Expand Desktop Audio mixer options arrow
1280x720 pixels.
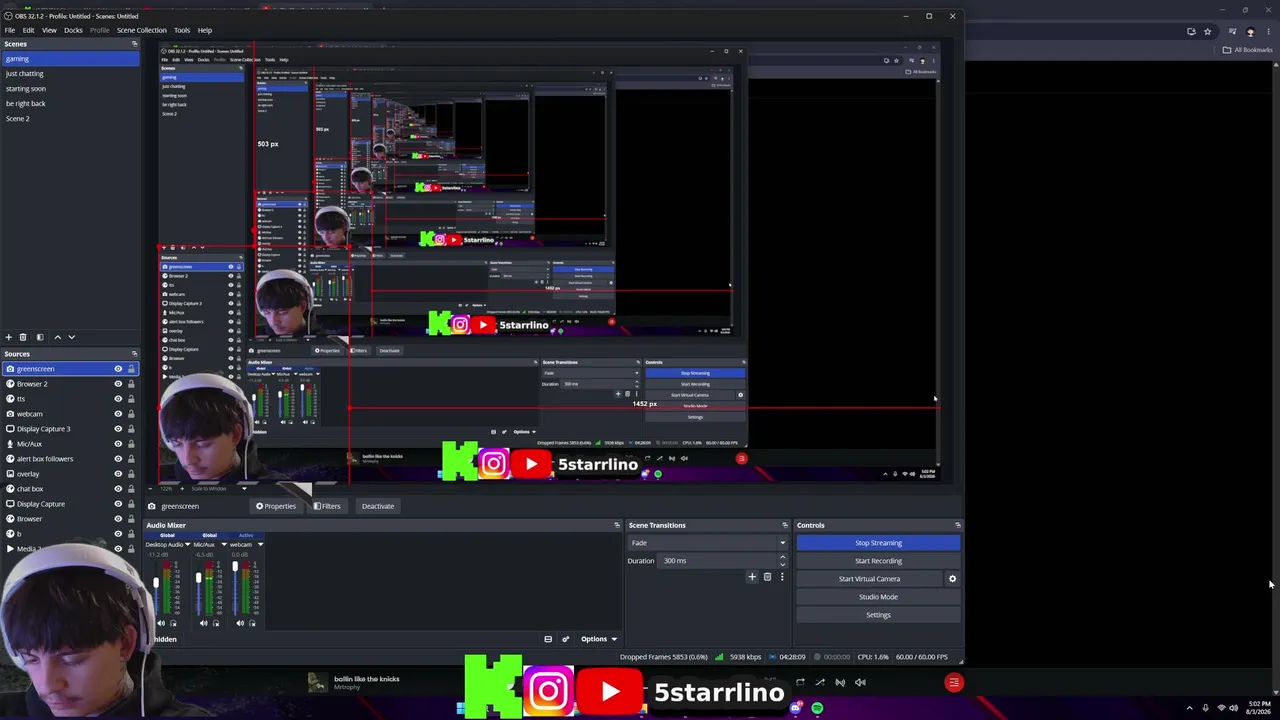coord(187,544)
